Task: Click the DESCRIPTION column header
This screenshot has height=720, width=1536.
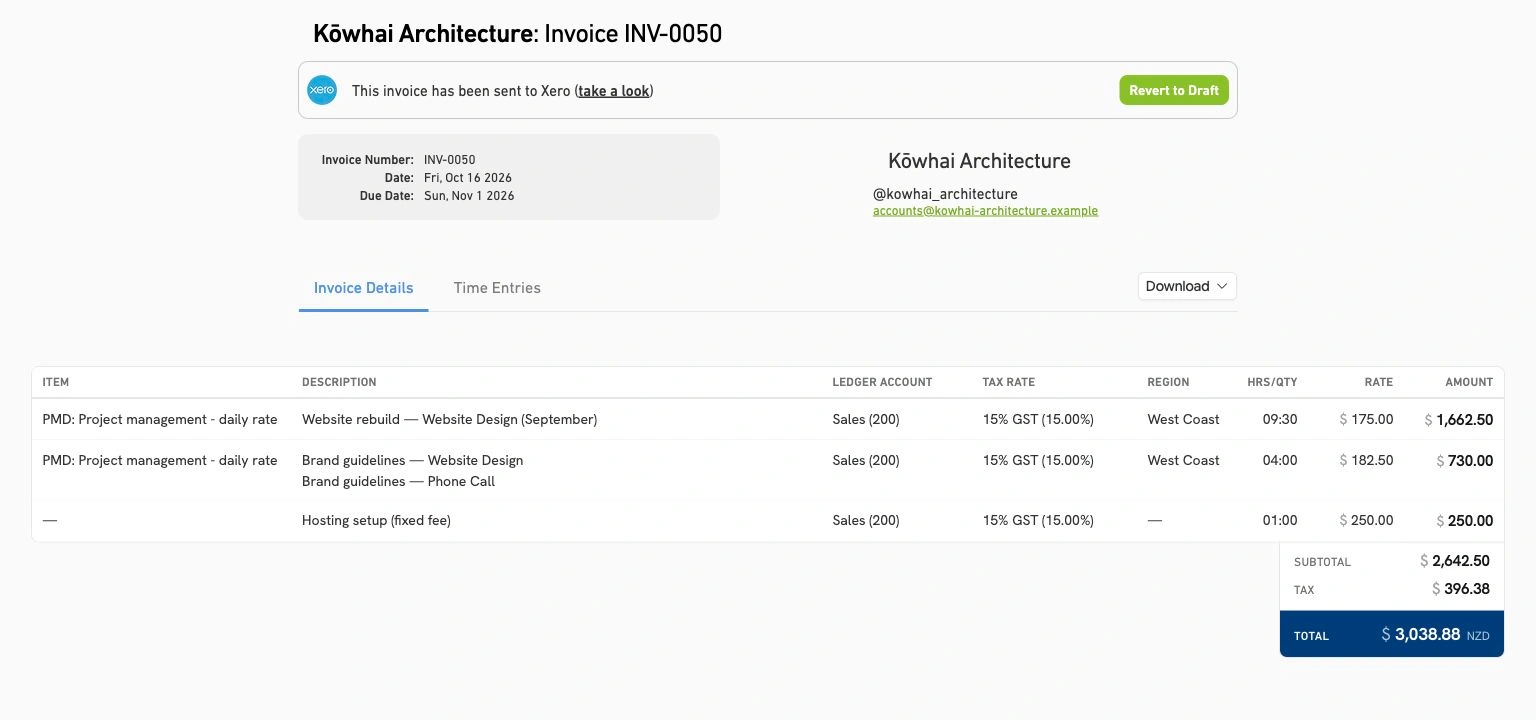Action: click(339, 382)
